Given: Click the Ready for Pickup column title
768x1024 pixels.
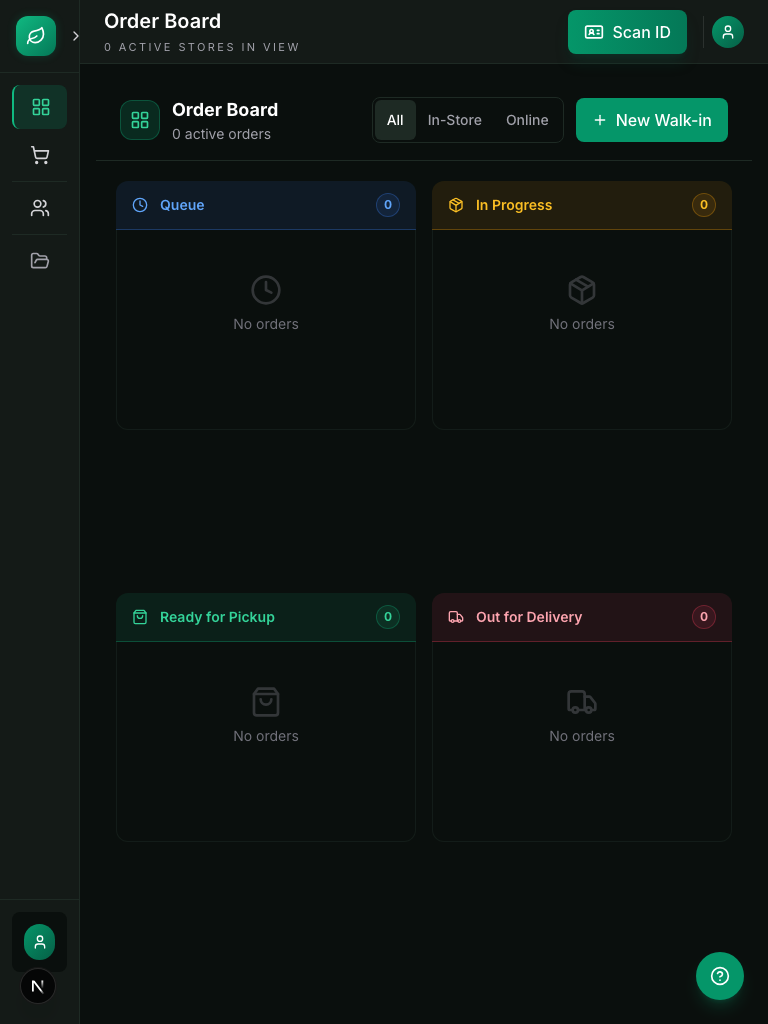Looking at the screenshot, I should pos(217,617).
